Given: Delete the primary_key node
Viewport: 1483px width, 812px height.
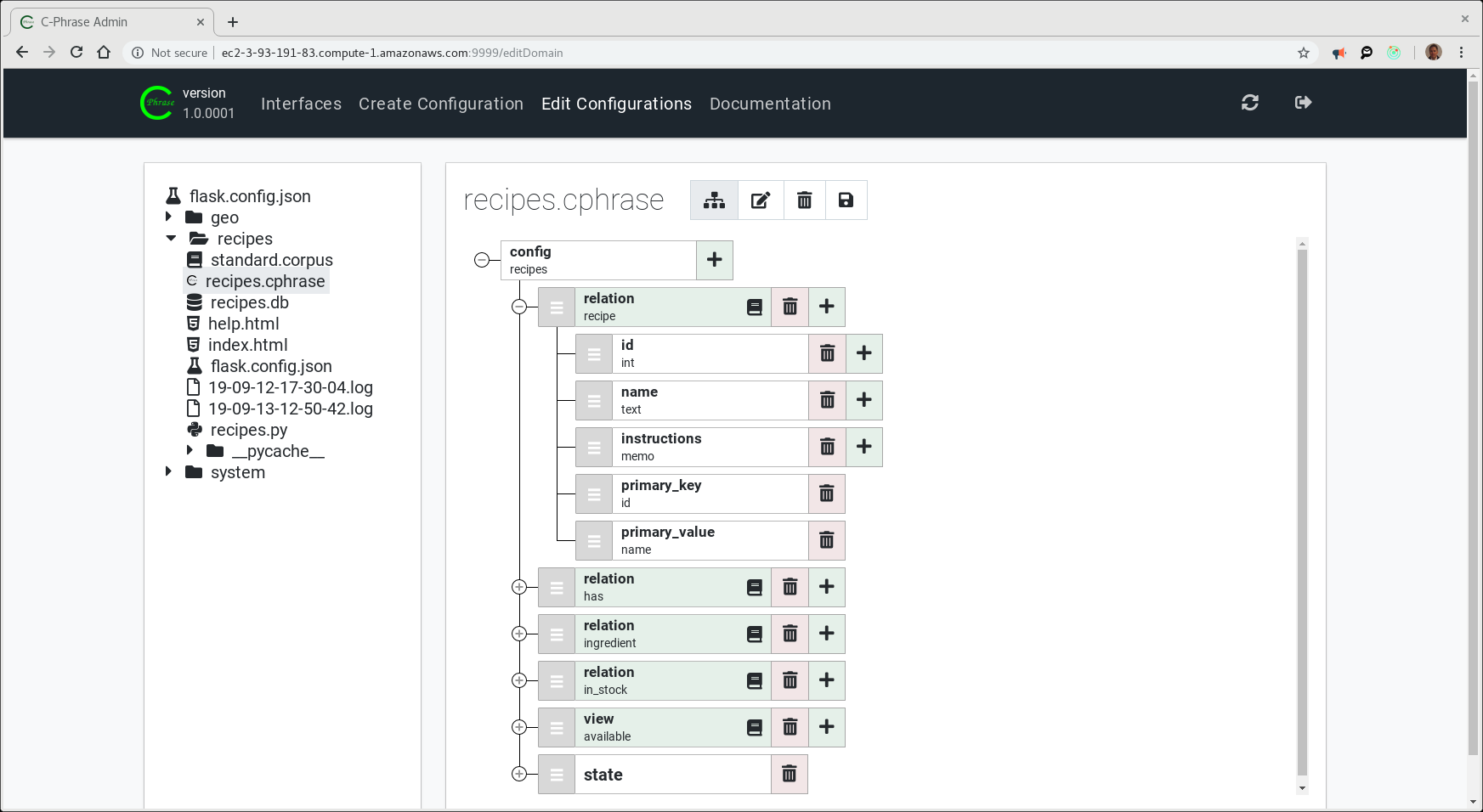Looking at the screenshot, I should (826, 493).
